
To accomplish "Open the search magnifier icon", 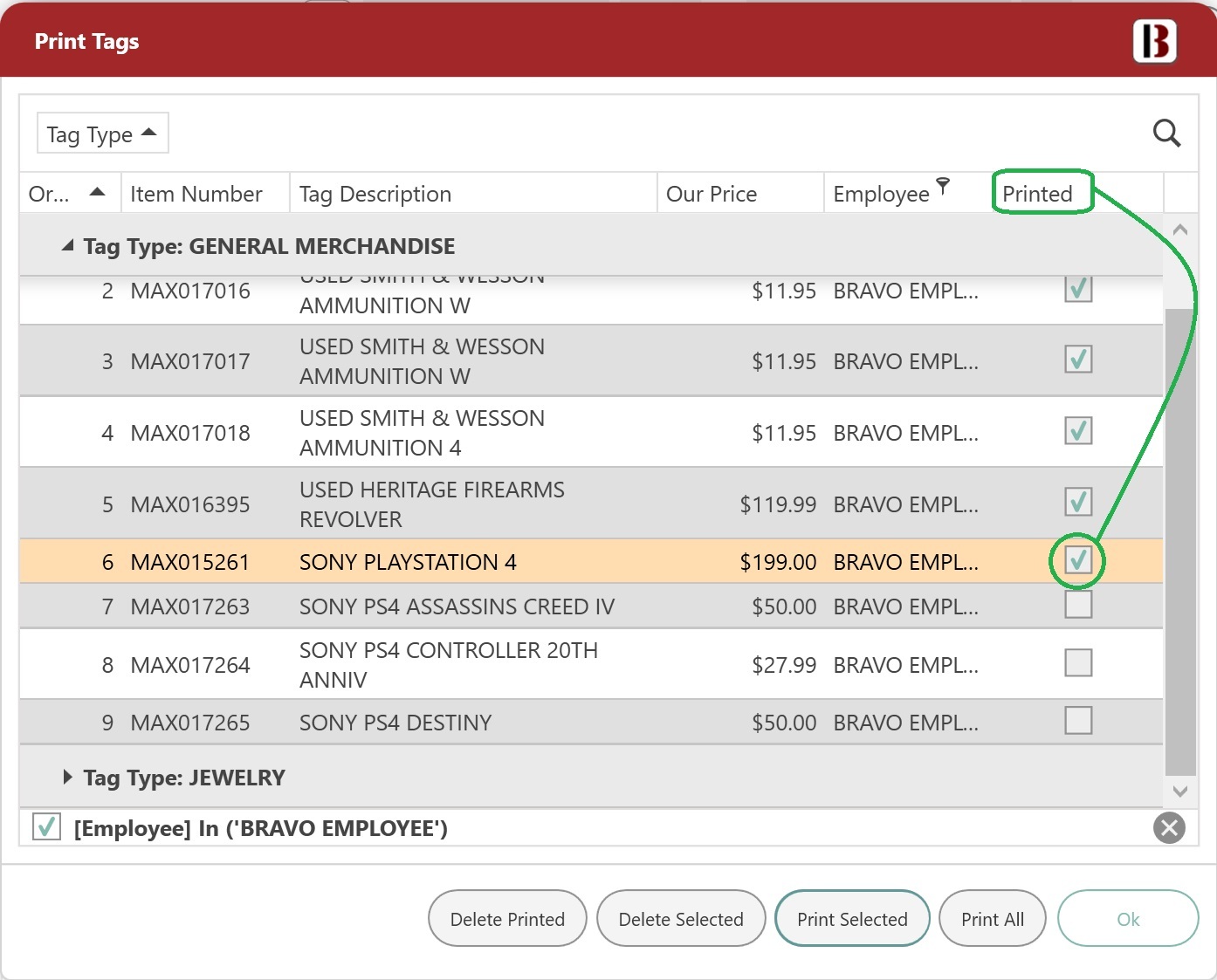I will [1166, 134].
